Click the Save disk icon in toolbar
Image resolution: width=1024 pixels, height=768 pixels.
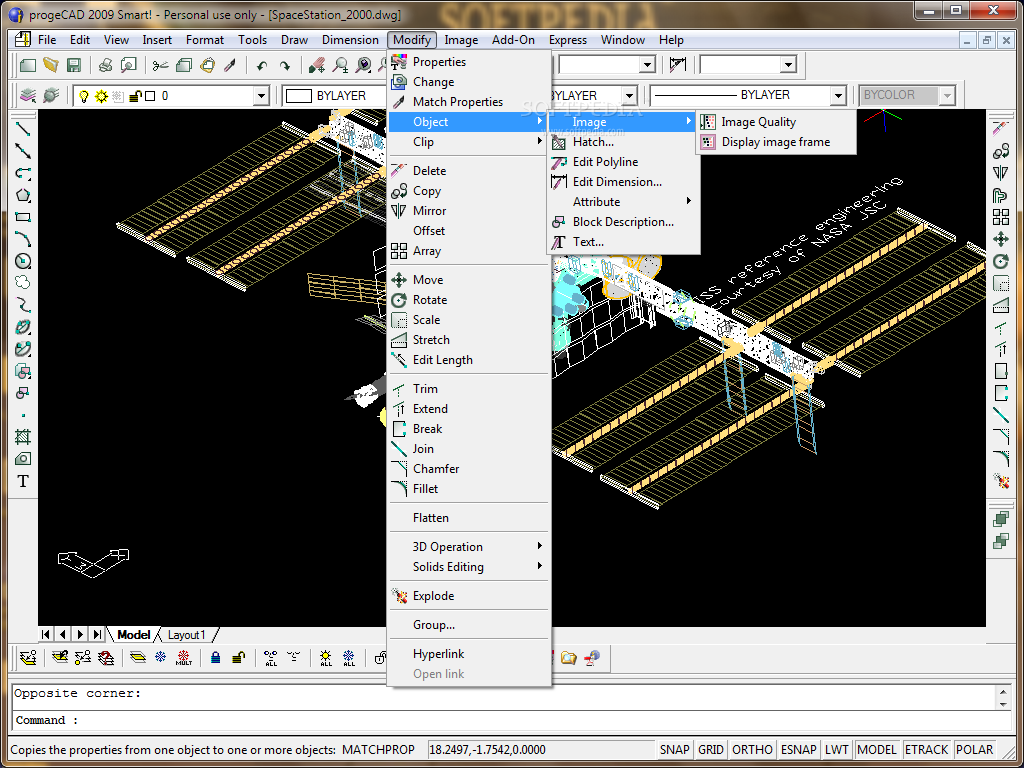(x=73, y=65)
